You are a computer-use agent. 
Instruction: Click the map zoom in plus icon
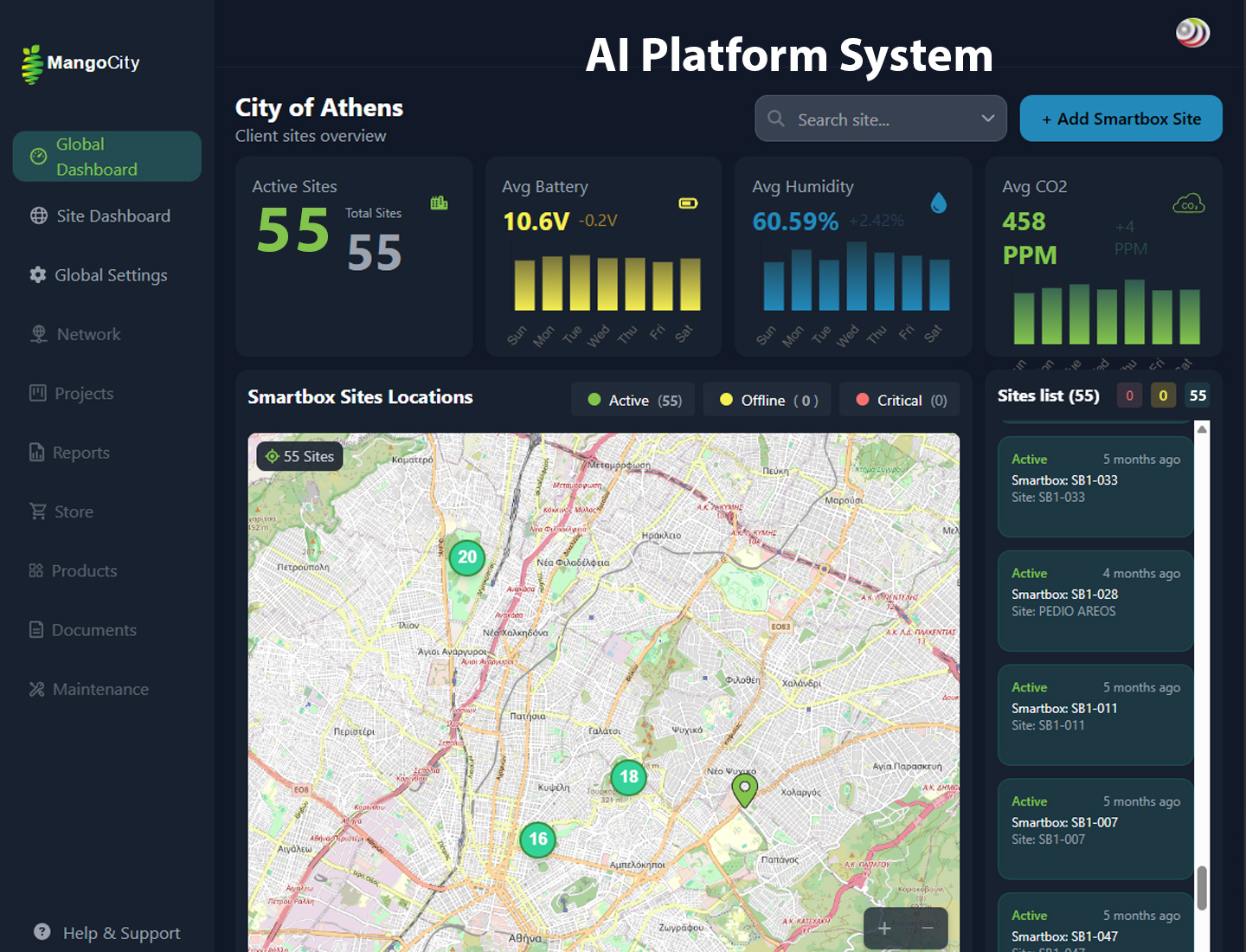884,928
